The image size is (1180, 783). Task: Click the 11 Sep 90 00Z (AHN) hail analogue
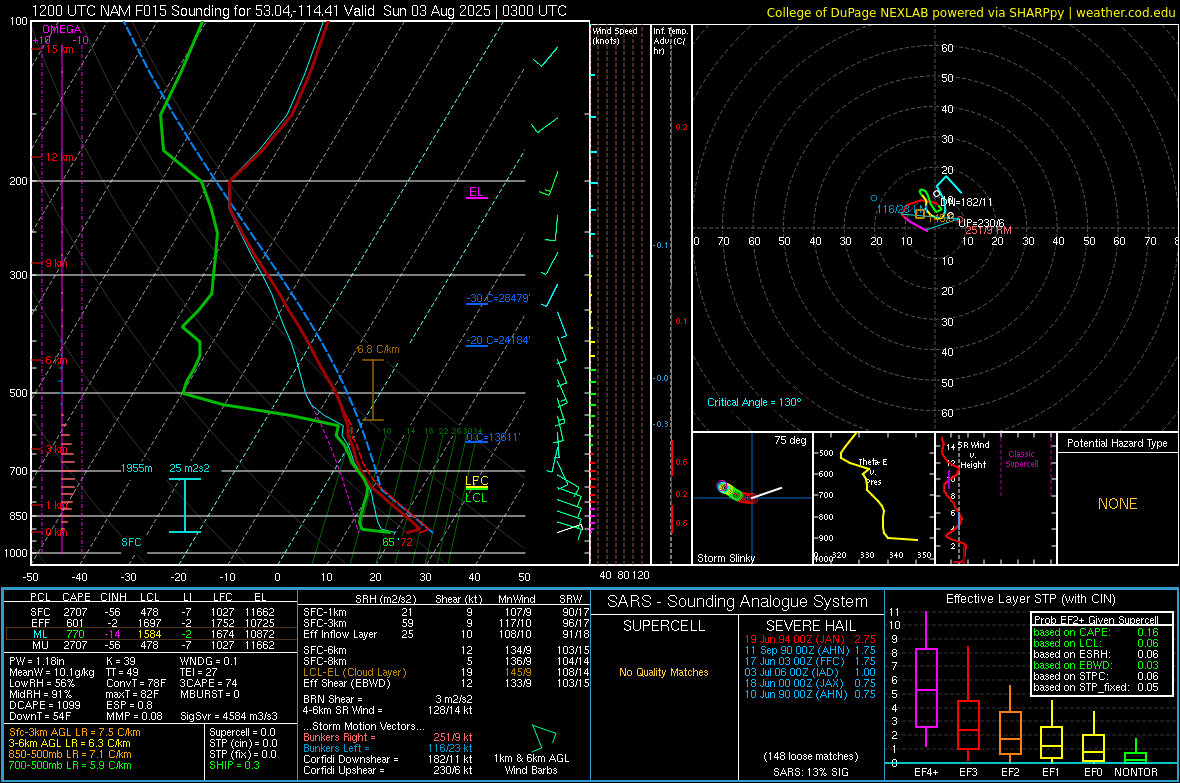point(810,650)
